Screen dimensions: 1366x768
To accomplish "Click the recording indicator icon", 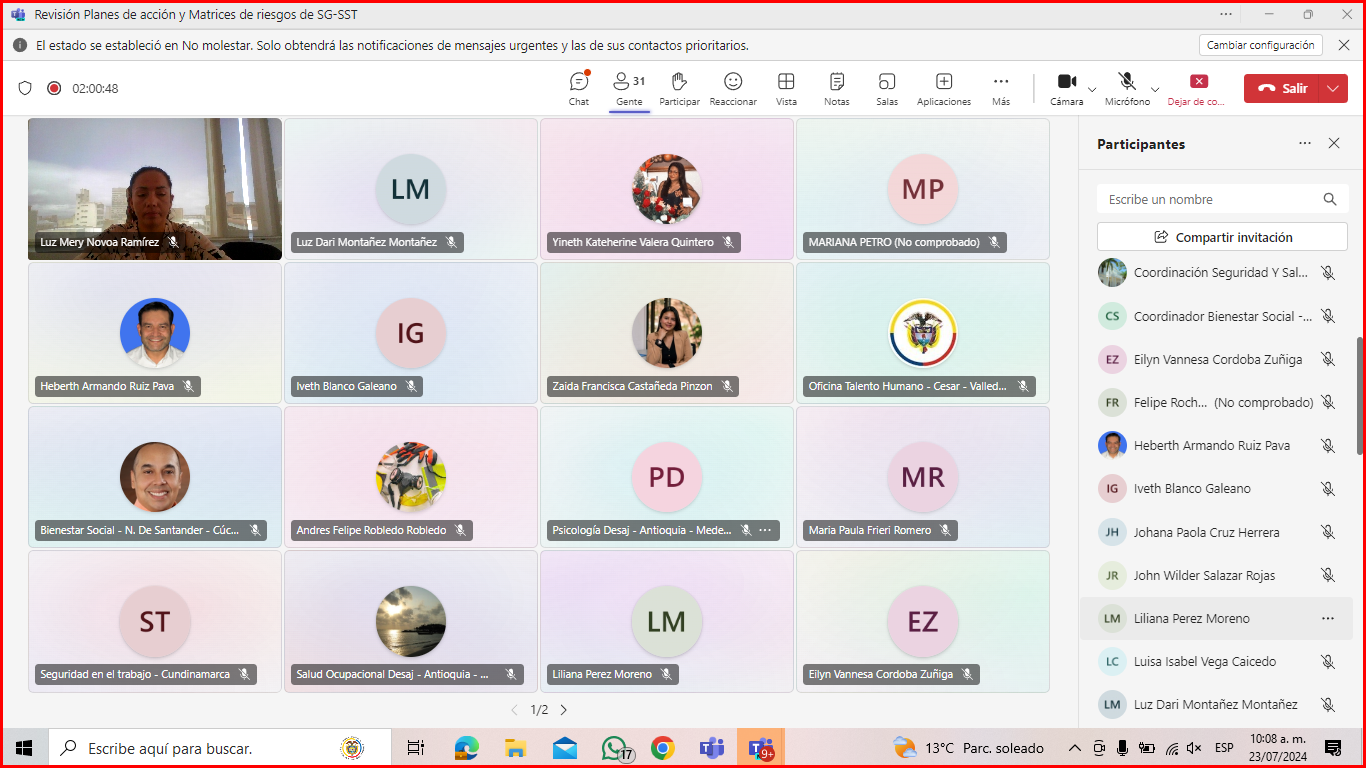I will tap(54, 88).
